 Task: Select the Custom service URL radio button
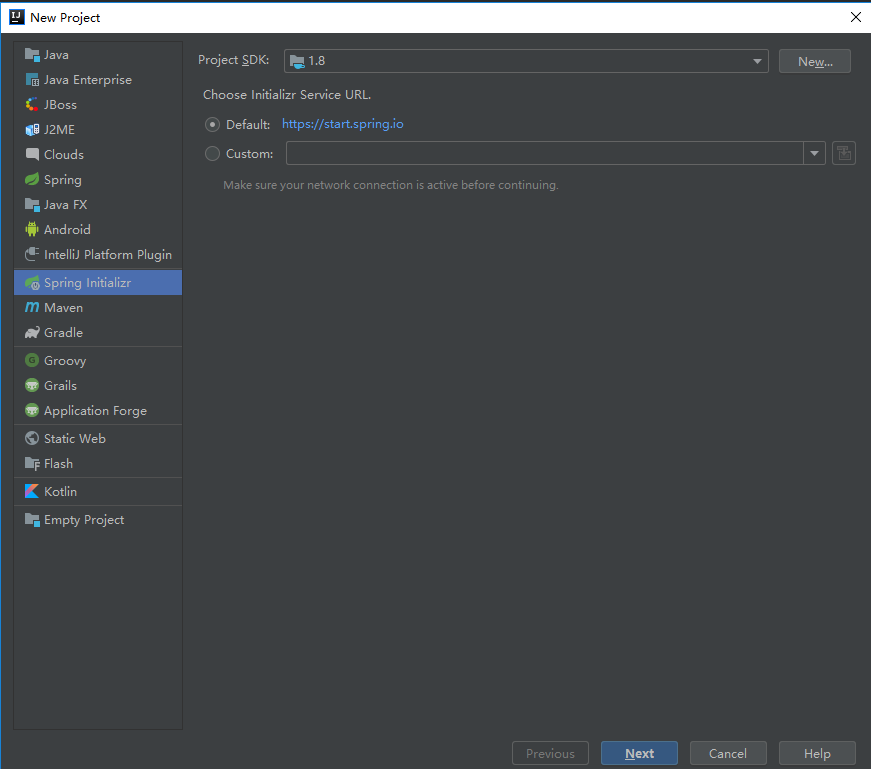pos(212,153)
